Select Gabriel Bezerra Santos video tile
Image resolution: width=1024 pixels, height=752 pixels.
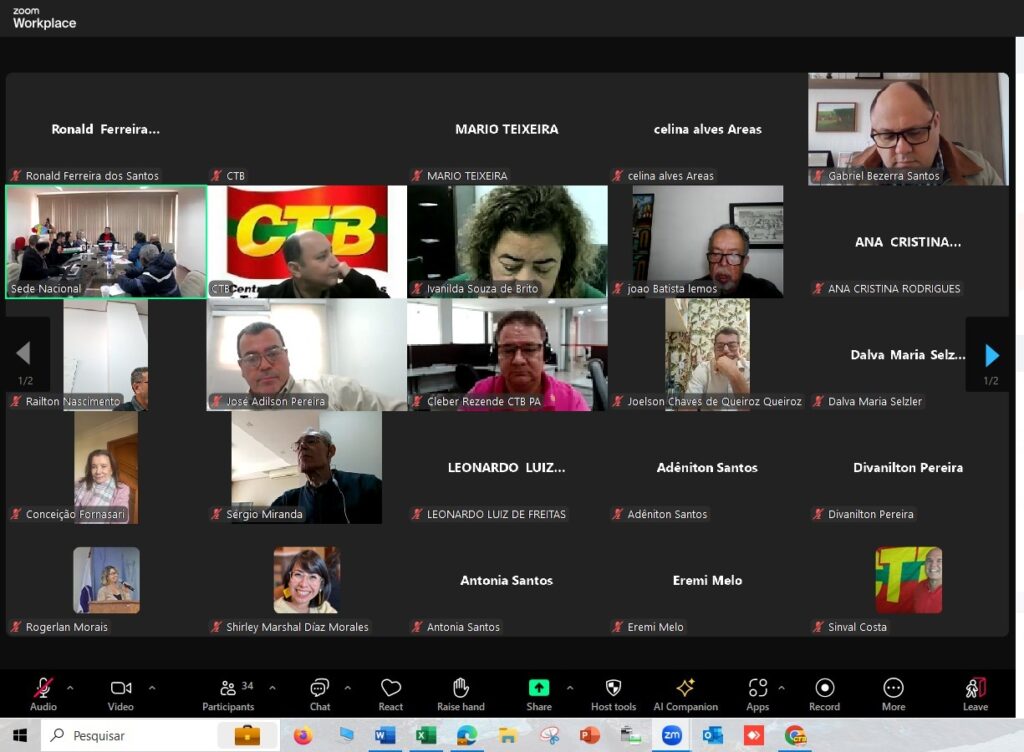point(908,129)
